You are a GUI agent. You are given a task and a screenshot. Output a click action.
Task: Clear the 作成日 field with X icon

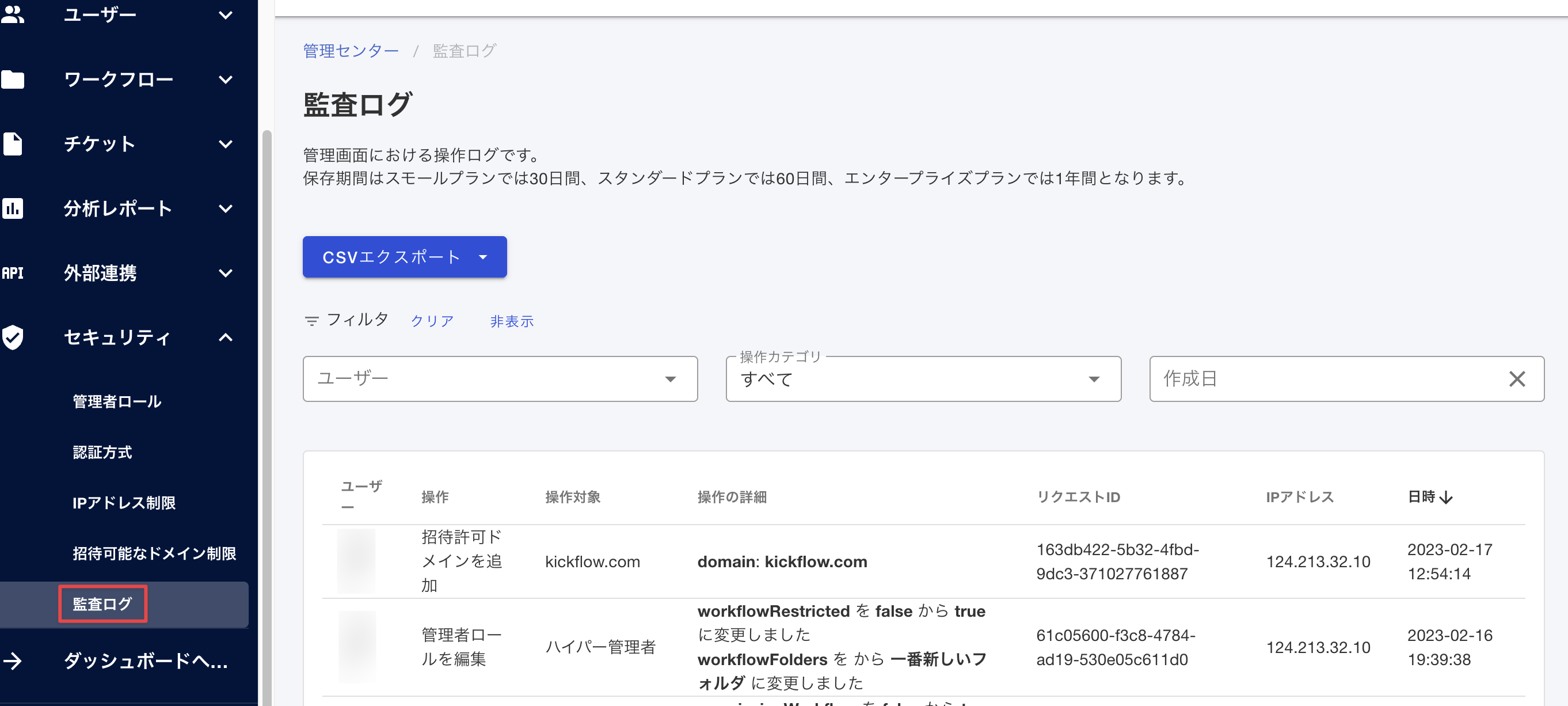click(1517, 379)
